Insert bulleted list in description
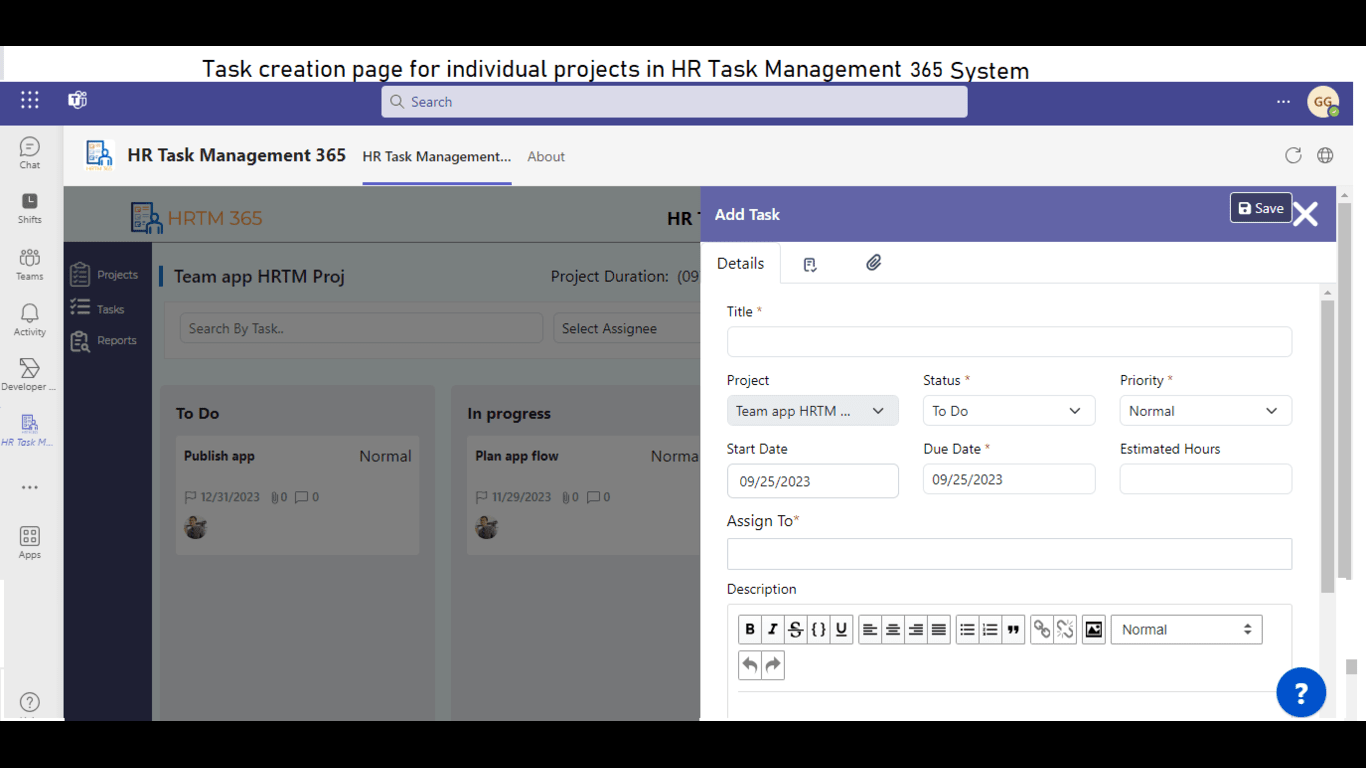The image size is (1366, 768). pos(967,629)
